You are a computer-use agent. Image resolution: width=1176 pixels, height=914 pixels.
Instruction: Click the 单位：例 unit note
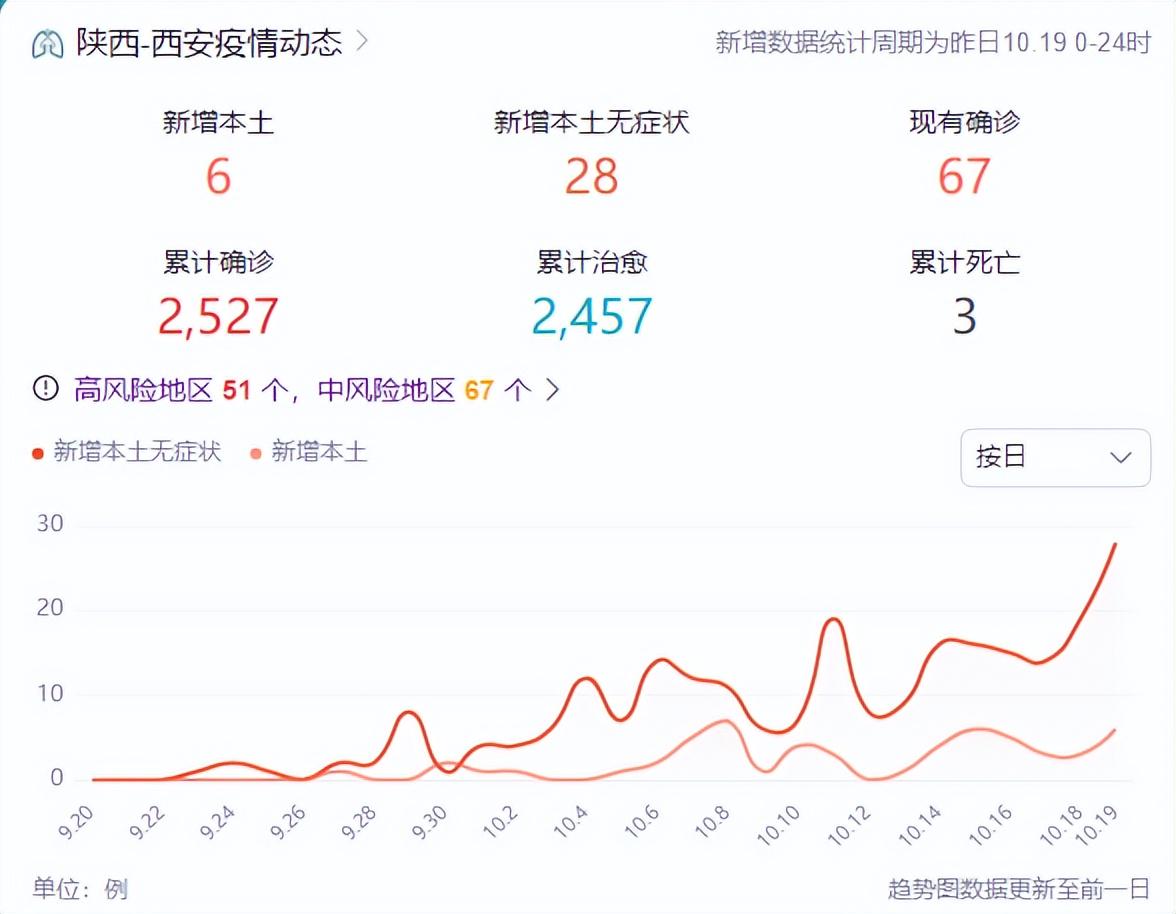point(80,889)
